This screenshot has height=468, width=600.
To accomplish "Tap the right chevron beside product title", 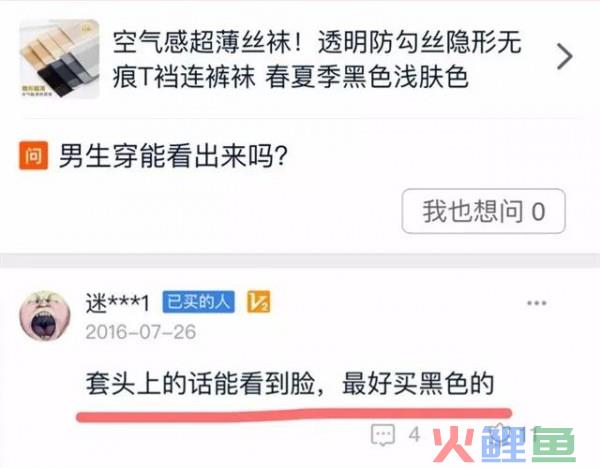I will [x=564, y=57].
